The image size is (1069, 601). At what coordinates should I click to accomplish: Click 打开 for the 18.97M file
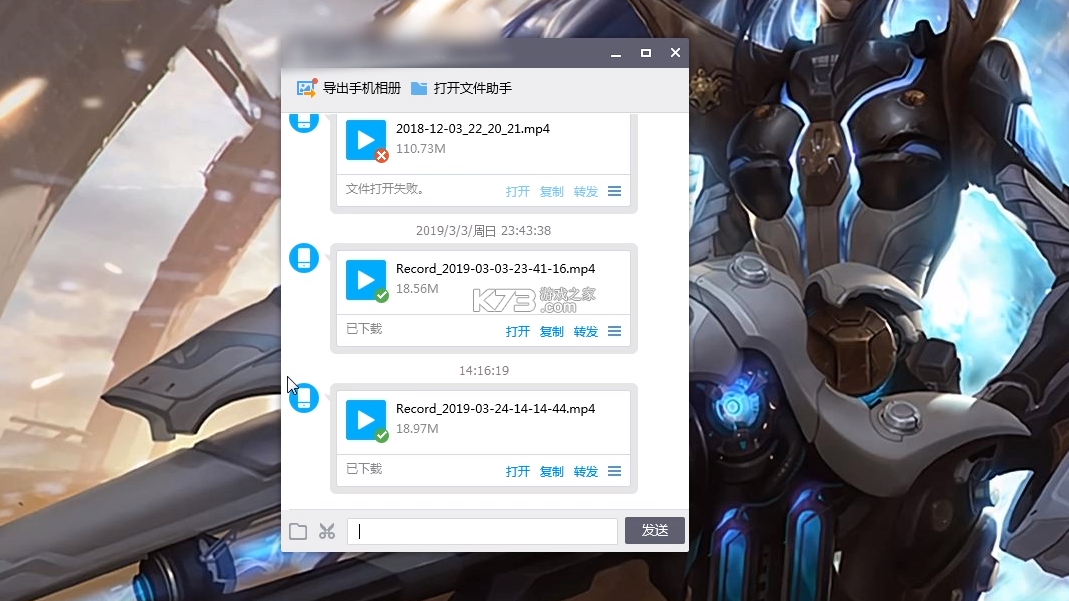pos(517,472)
